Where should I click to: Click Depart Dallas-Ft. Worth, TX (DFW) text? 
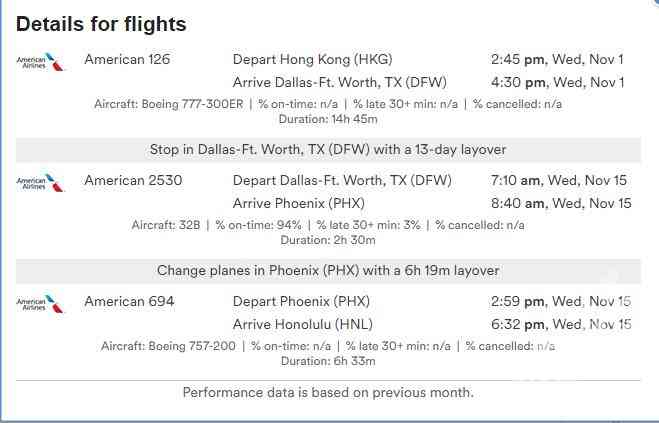(x=342, y=180)
